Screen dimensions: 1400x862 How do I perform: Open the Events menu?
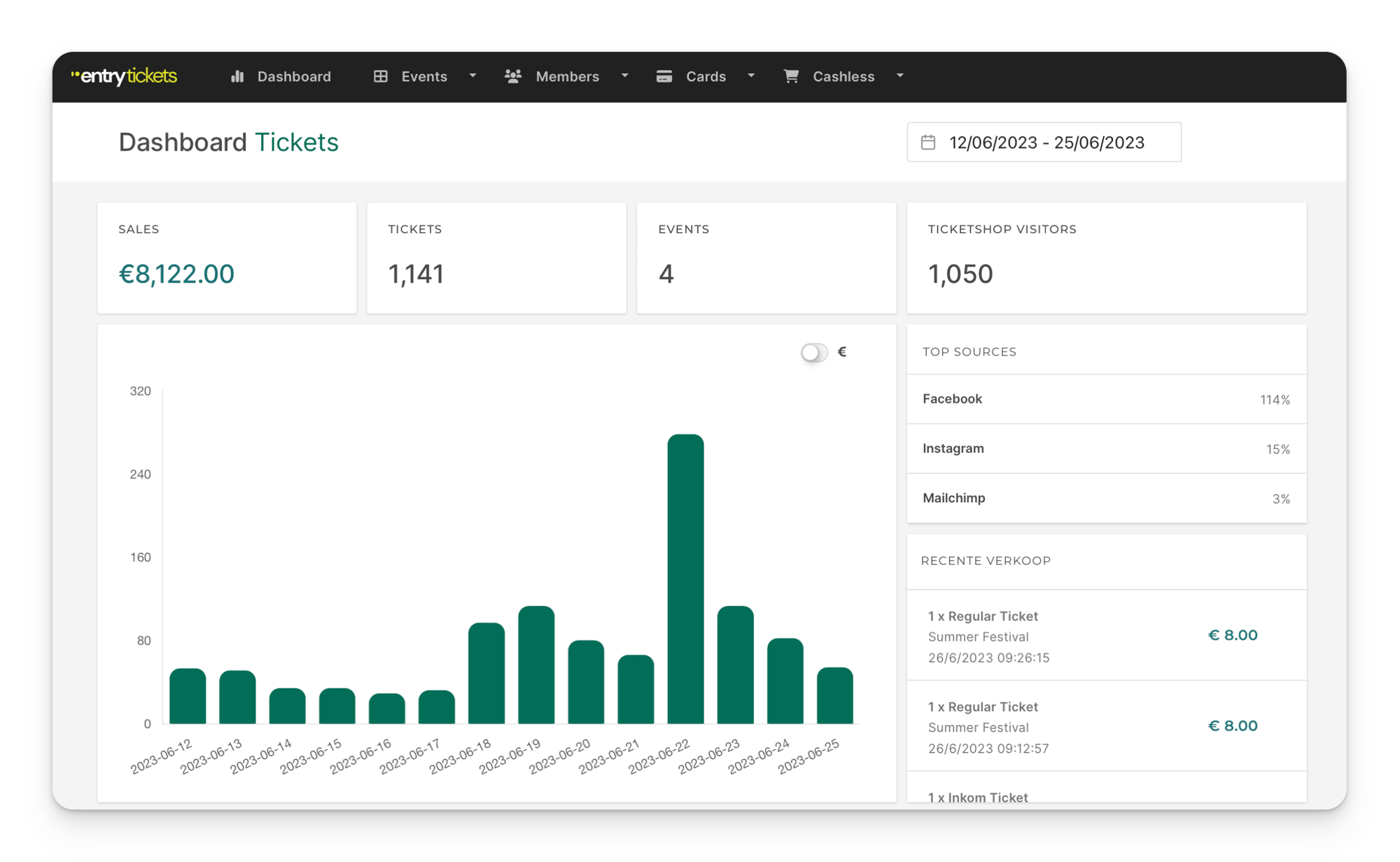coord(425,76)
